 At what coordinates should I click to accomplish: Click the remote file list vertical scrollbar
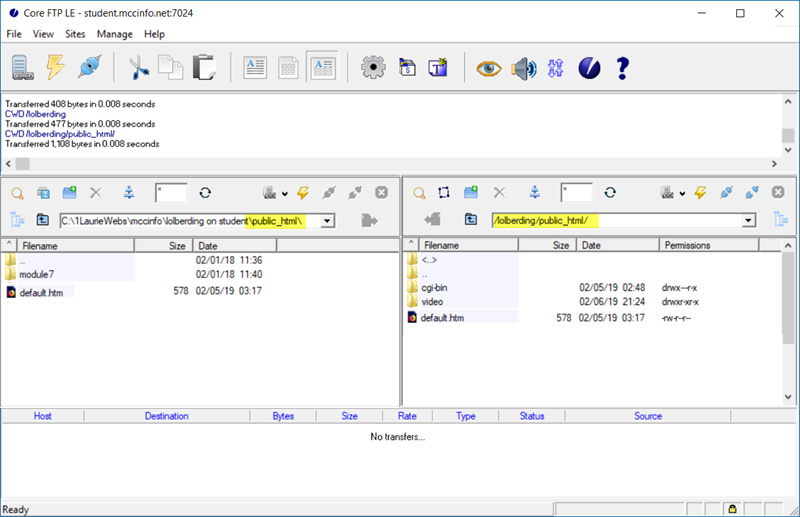point(788,322)
